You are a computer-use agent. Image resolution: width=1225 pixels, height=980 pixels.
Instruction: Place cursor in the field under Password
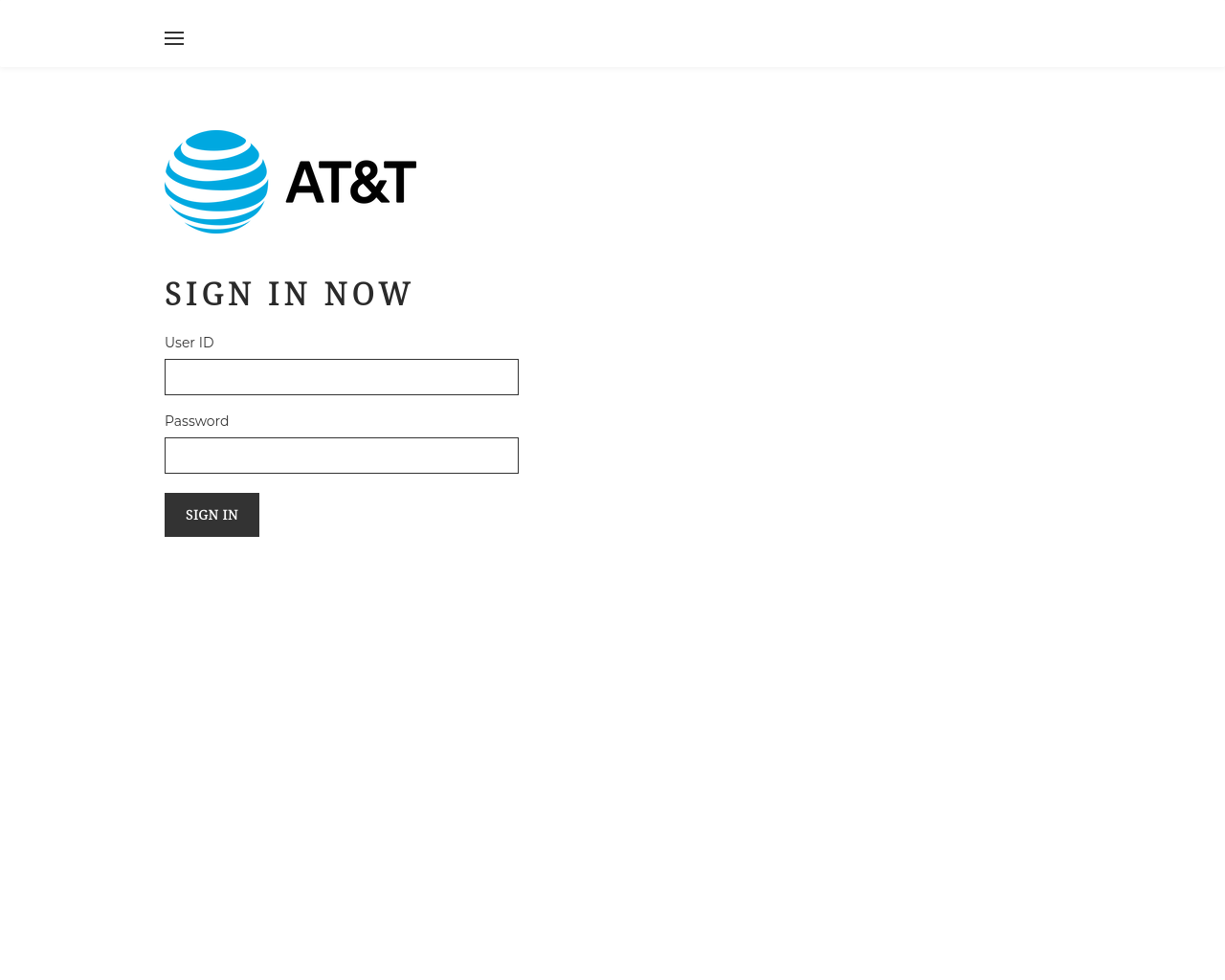(x=342, y=456)
